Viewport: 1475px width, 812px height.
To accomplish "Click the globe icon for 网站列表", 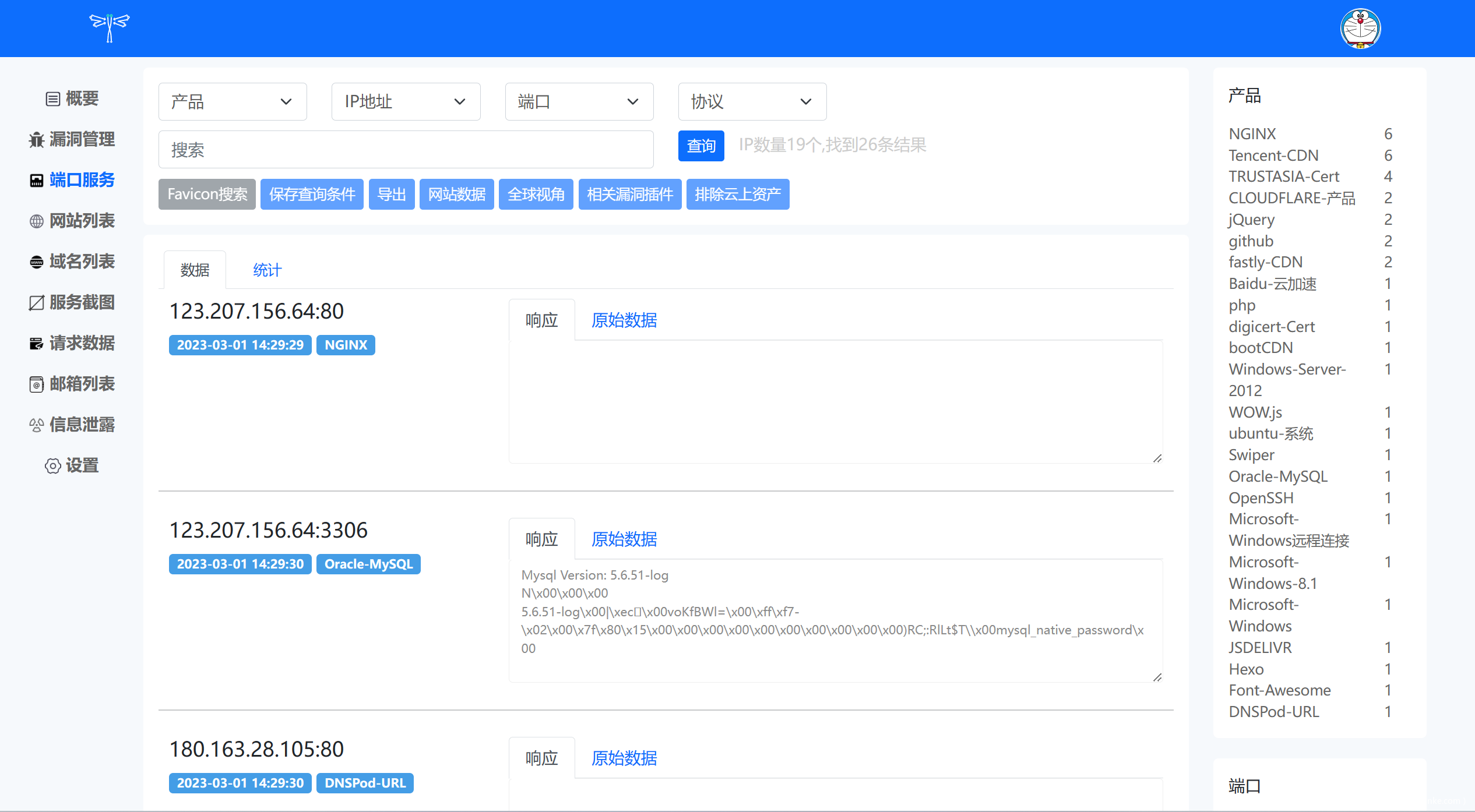I will (36, 221).
